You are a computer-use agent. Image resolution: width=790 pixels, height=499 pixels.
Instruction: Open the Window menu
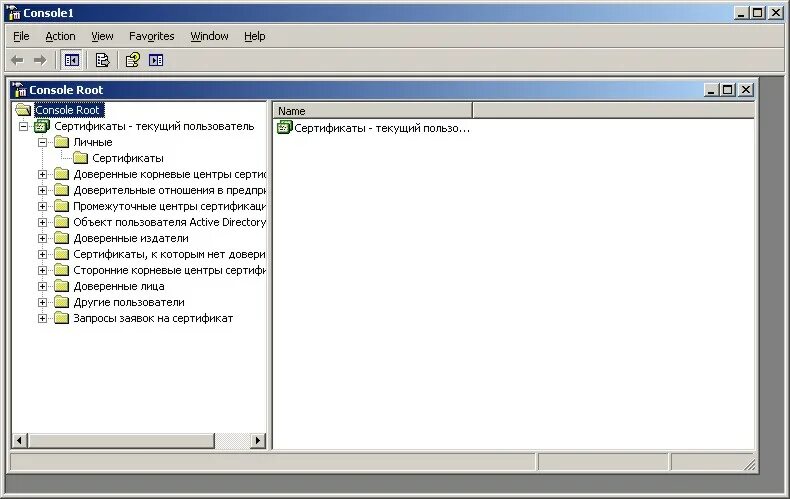pos(209,36)
